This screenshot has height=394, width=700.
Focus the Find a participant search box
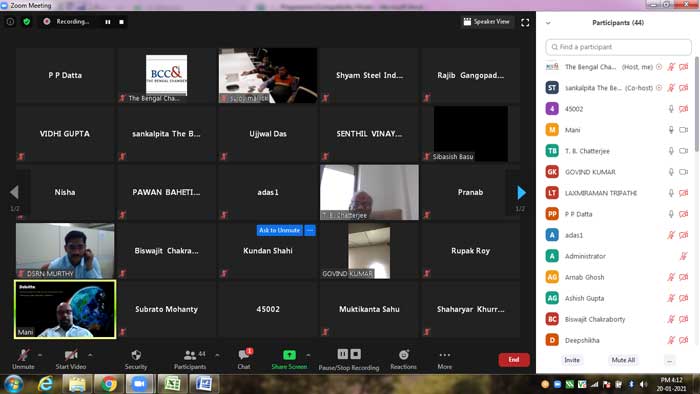[618, 47]
